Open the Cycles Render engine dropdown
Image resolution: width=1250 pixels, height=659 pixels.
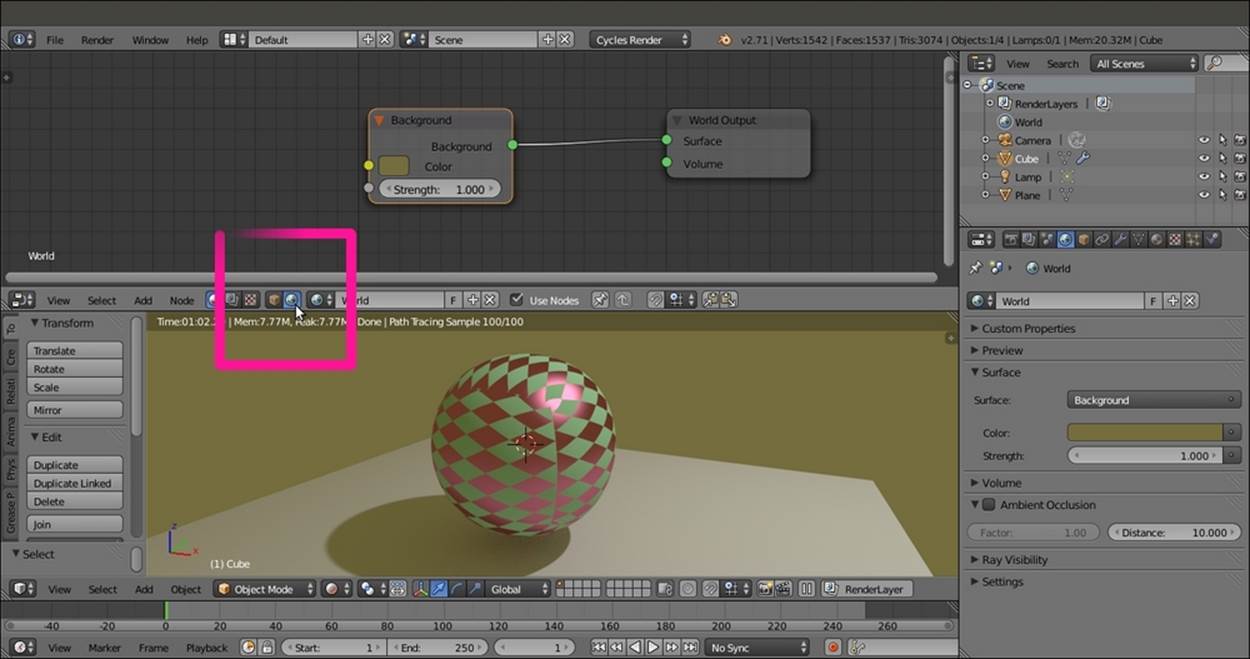click(640, 40)
